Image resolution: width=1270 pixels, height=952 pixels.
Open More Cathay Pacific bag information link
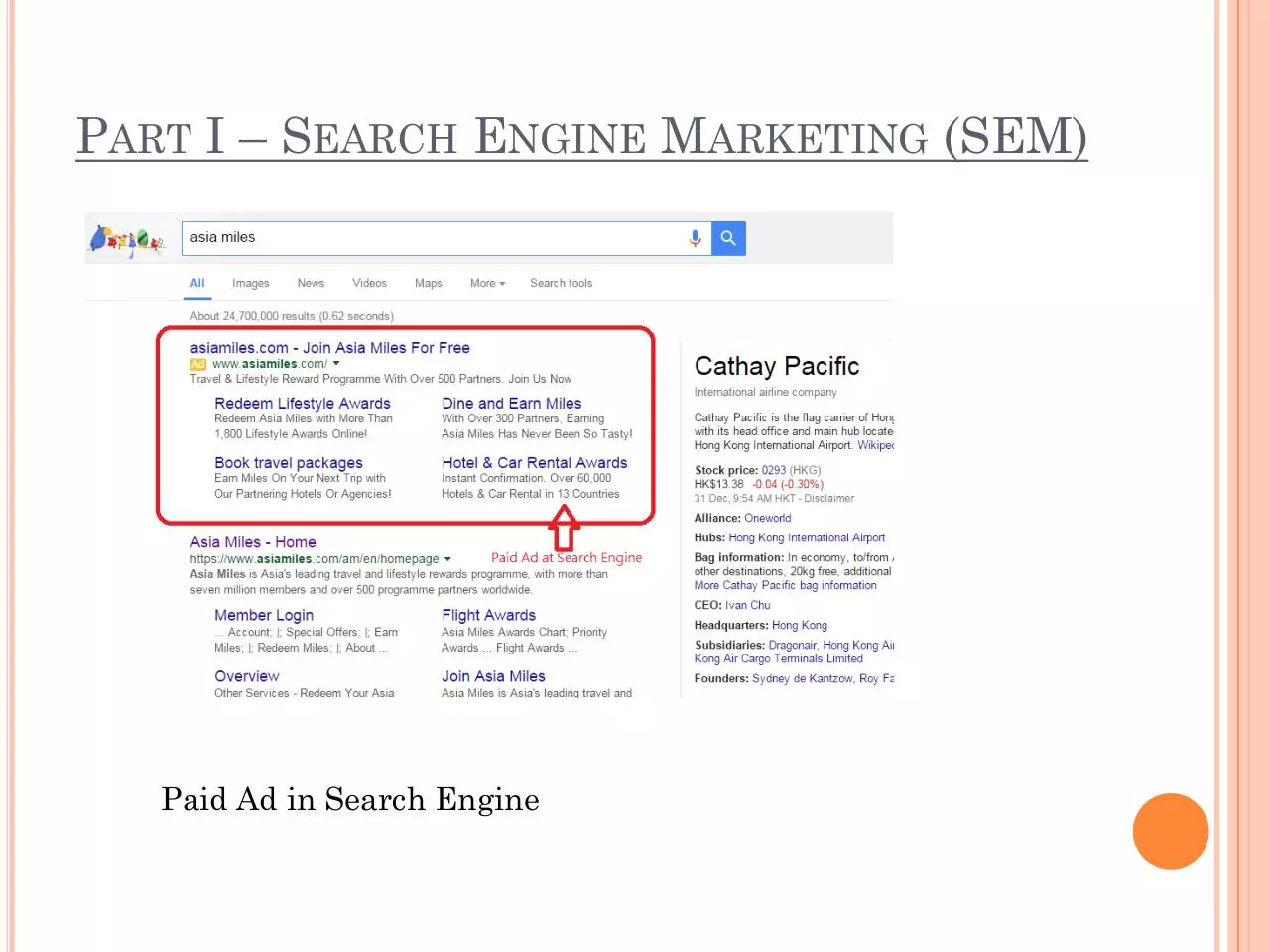point(786,585)
